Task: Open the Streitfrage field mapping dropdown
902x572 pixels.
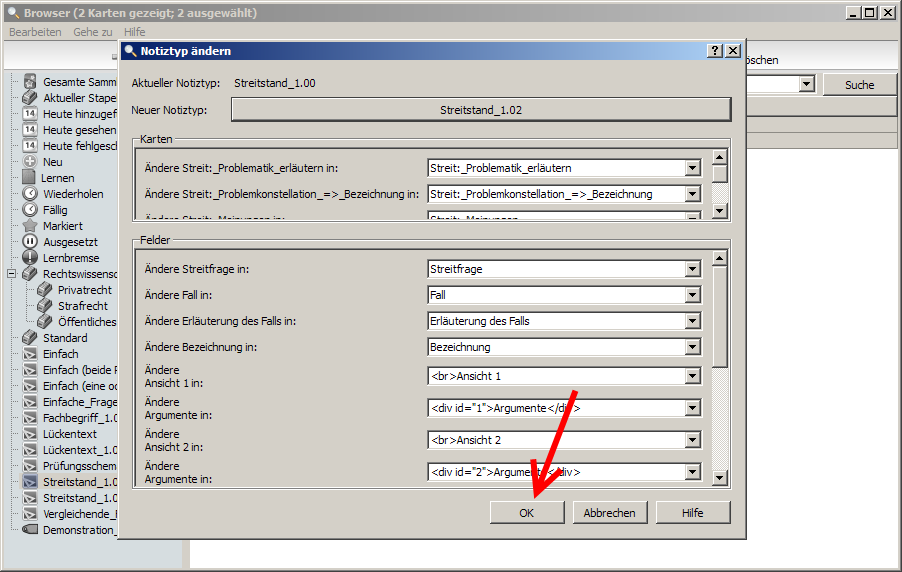Action: tap(692, 269)
